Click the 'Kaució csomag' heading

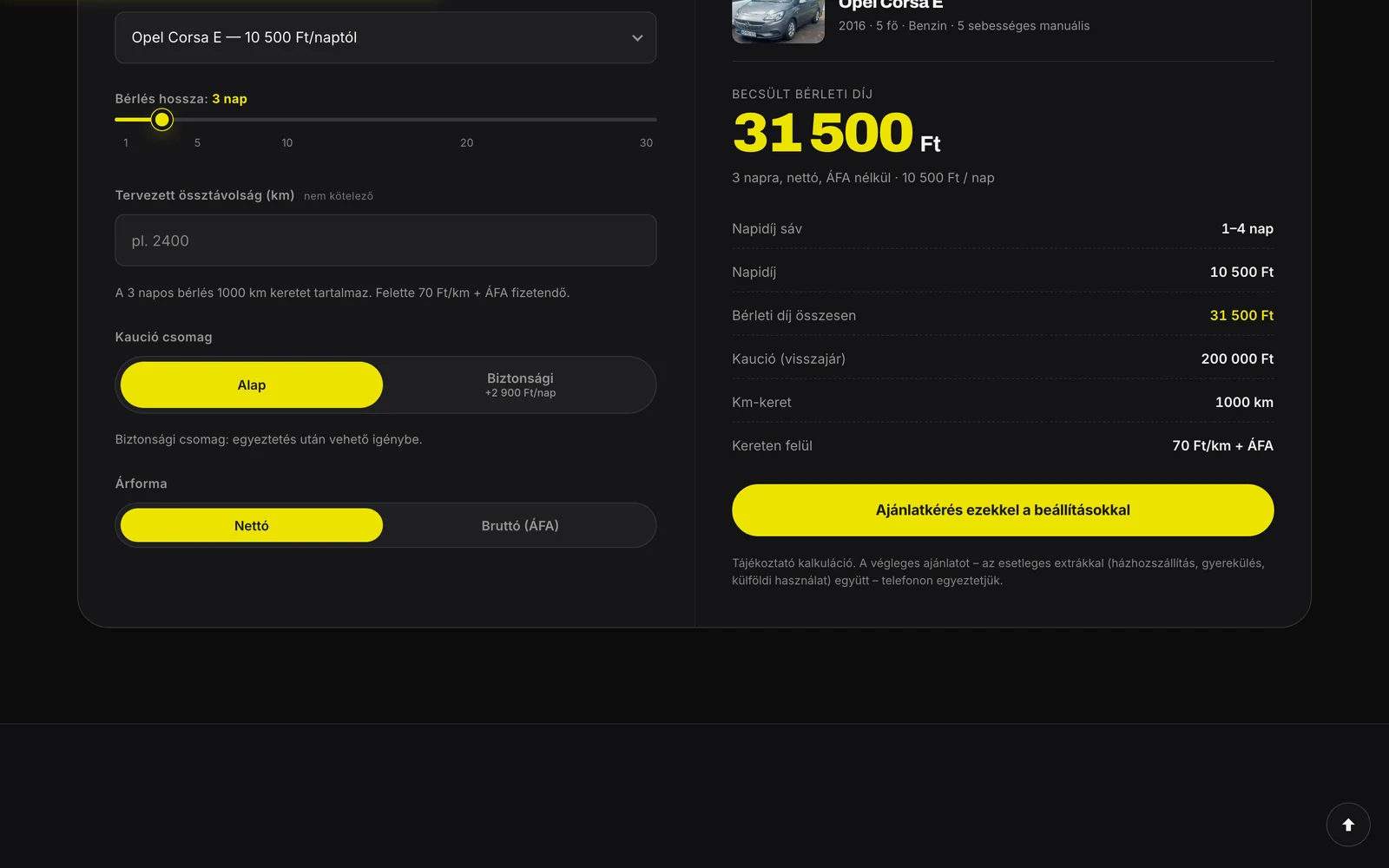pos(163,337)
